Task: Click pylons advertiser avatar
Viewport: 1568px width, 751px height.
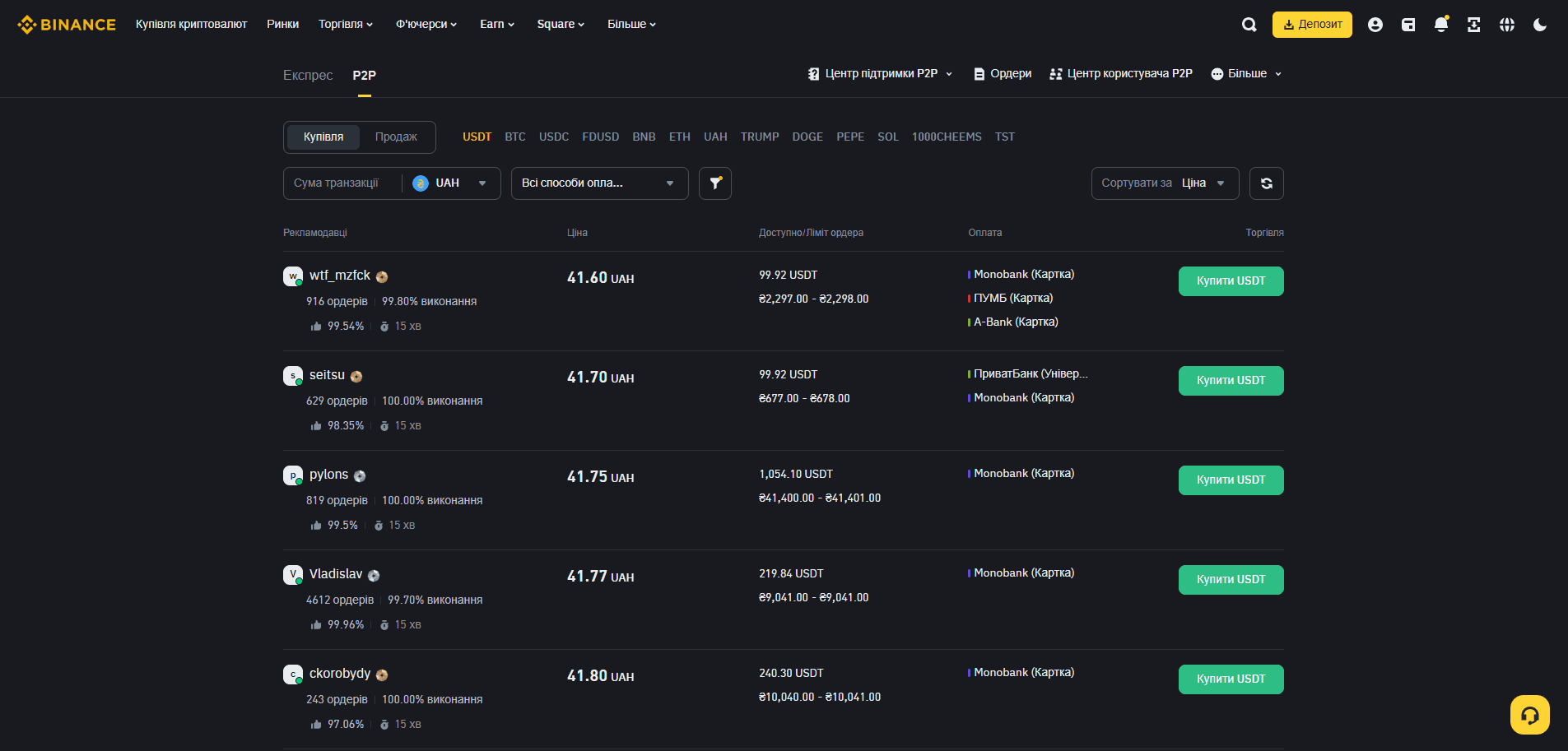Action: [x=293, y=475]
